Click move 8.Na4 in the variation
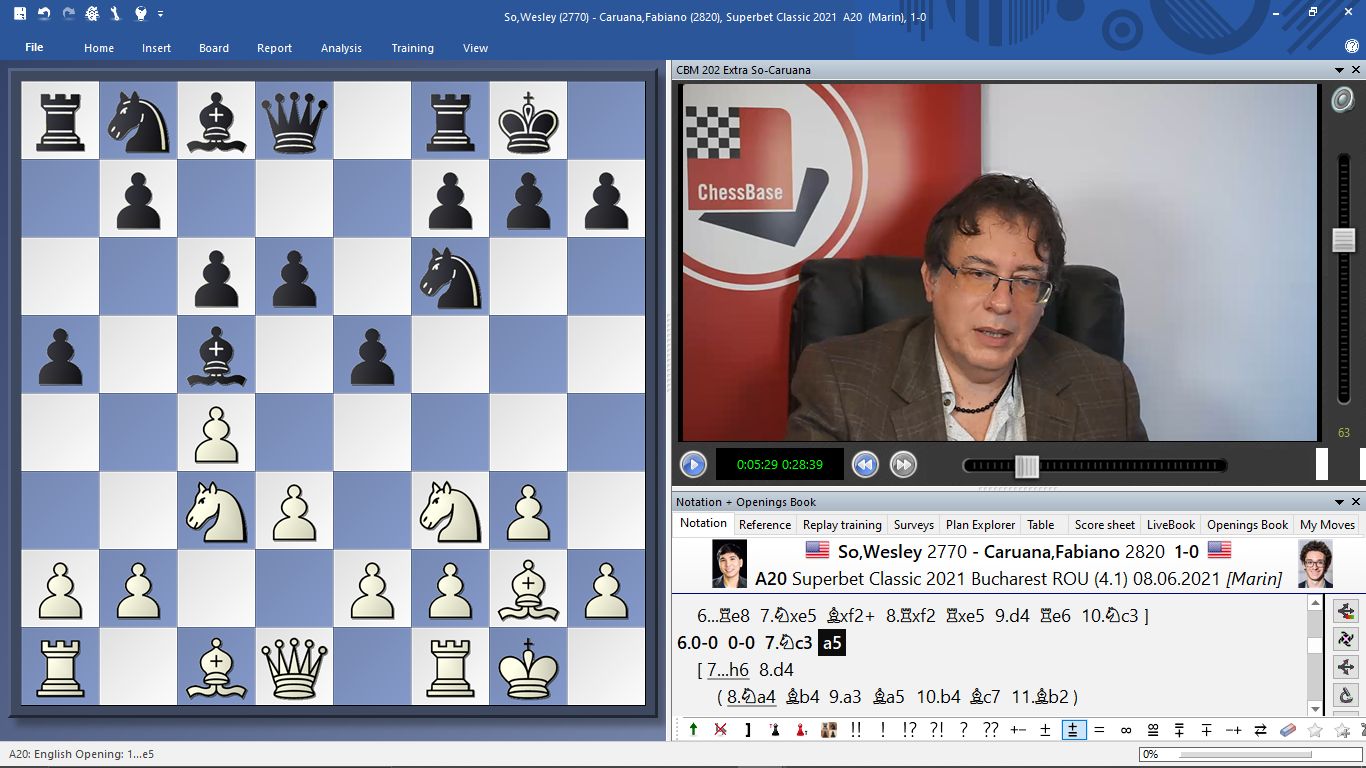Viewport: 1366px width, 768px height. pos(752,697)
